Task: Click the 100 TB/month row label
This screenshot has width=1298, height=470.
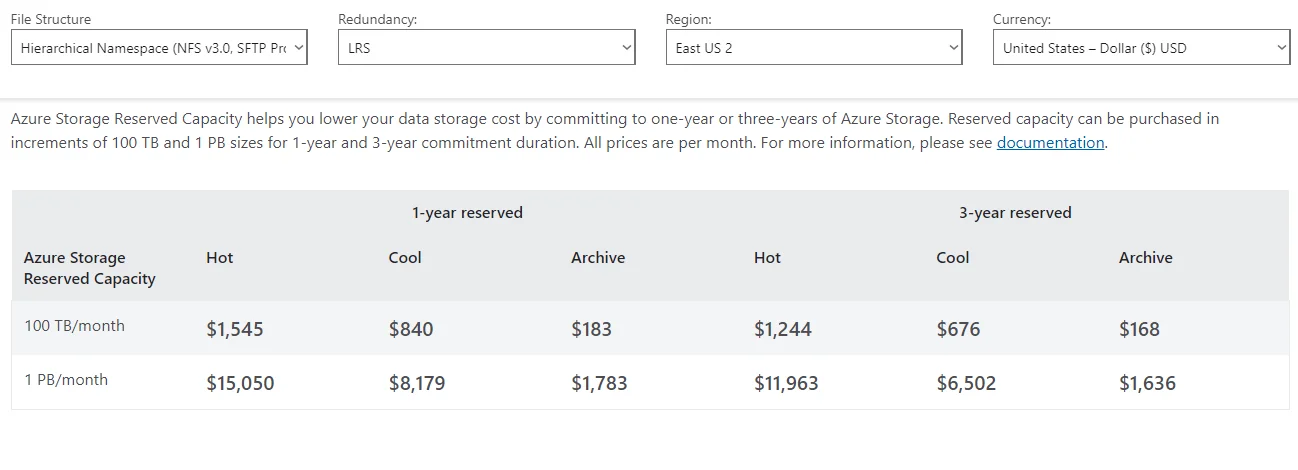Action: point(74,326)
